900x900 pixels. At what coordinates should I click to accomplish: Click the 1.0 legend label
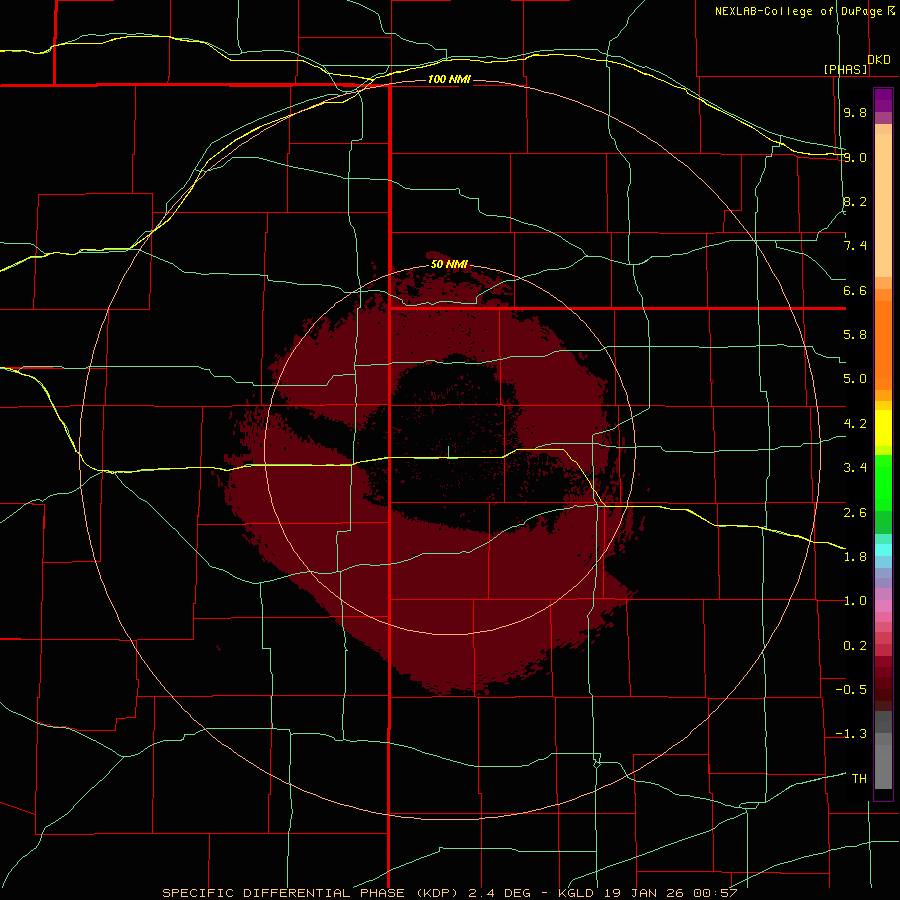[x=855, y=601]
